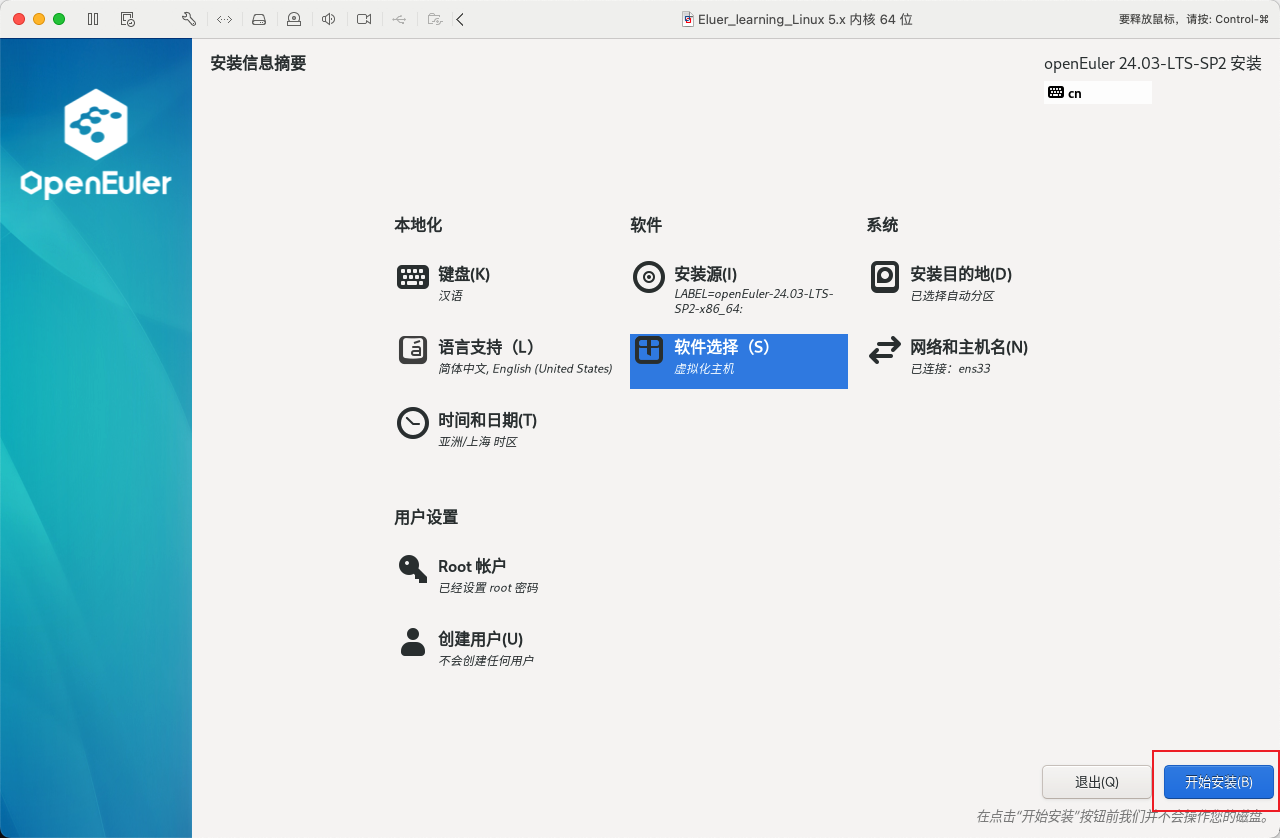Image resolution: width=1280 pixels, height=838 pixels.
Task: Click the hard disk toolbar icon
Action: coord(259,19)
